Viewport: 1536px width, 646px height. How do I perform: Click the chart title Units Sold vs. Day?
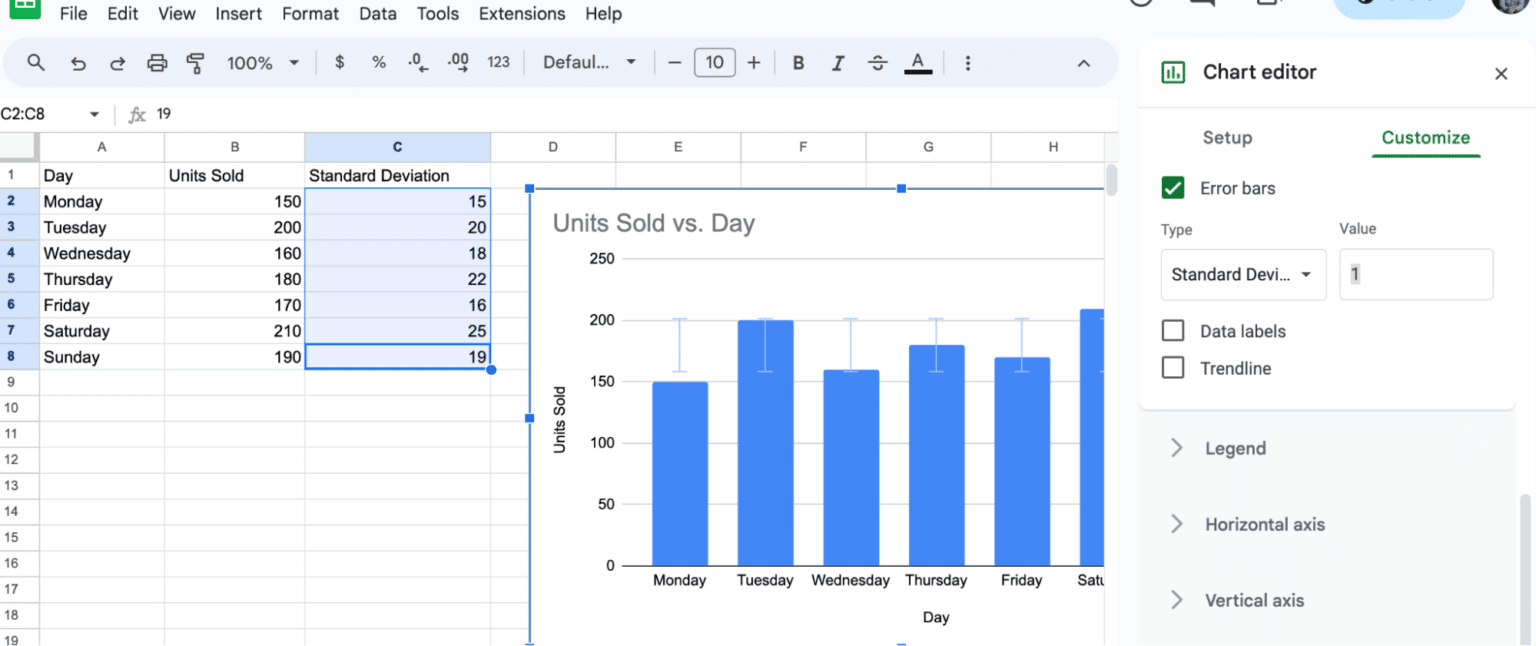(653, 223)
